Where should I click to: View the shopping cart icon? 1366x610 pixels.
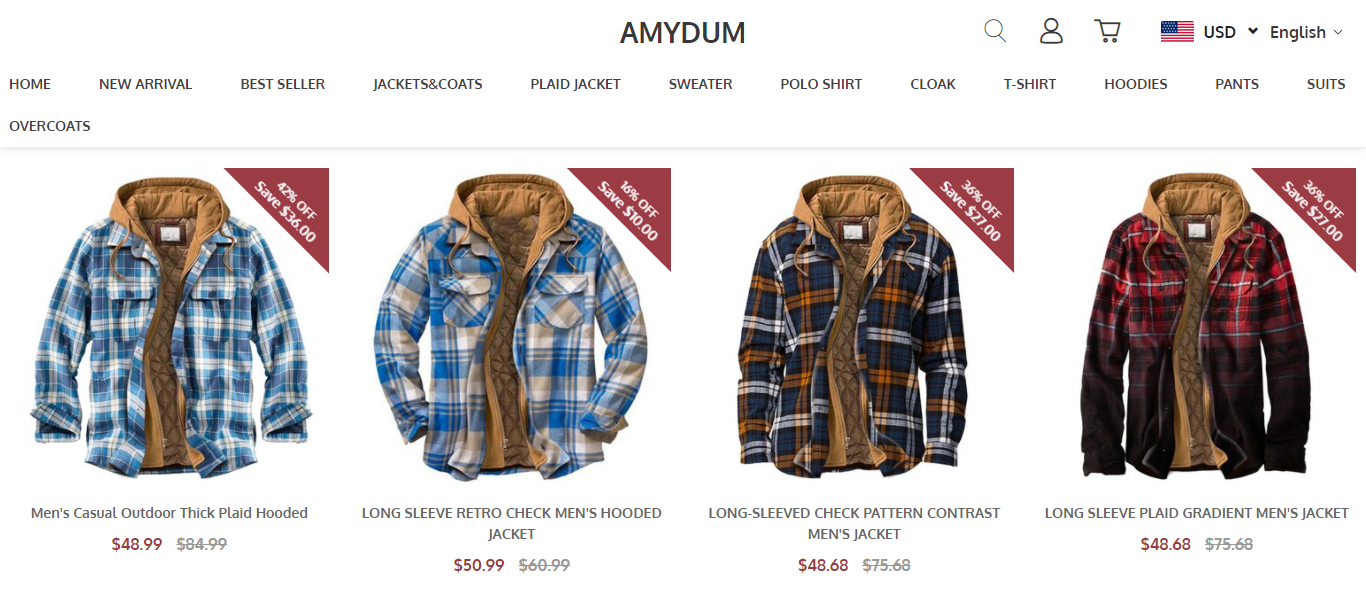[x=1107, y=31]
